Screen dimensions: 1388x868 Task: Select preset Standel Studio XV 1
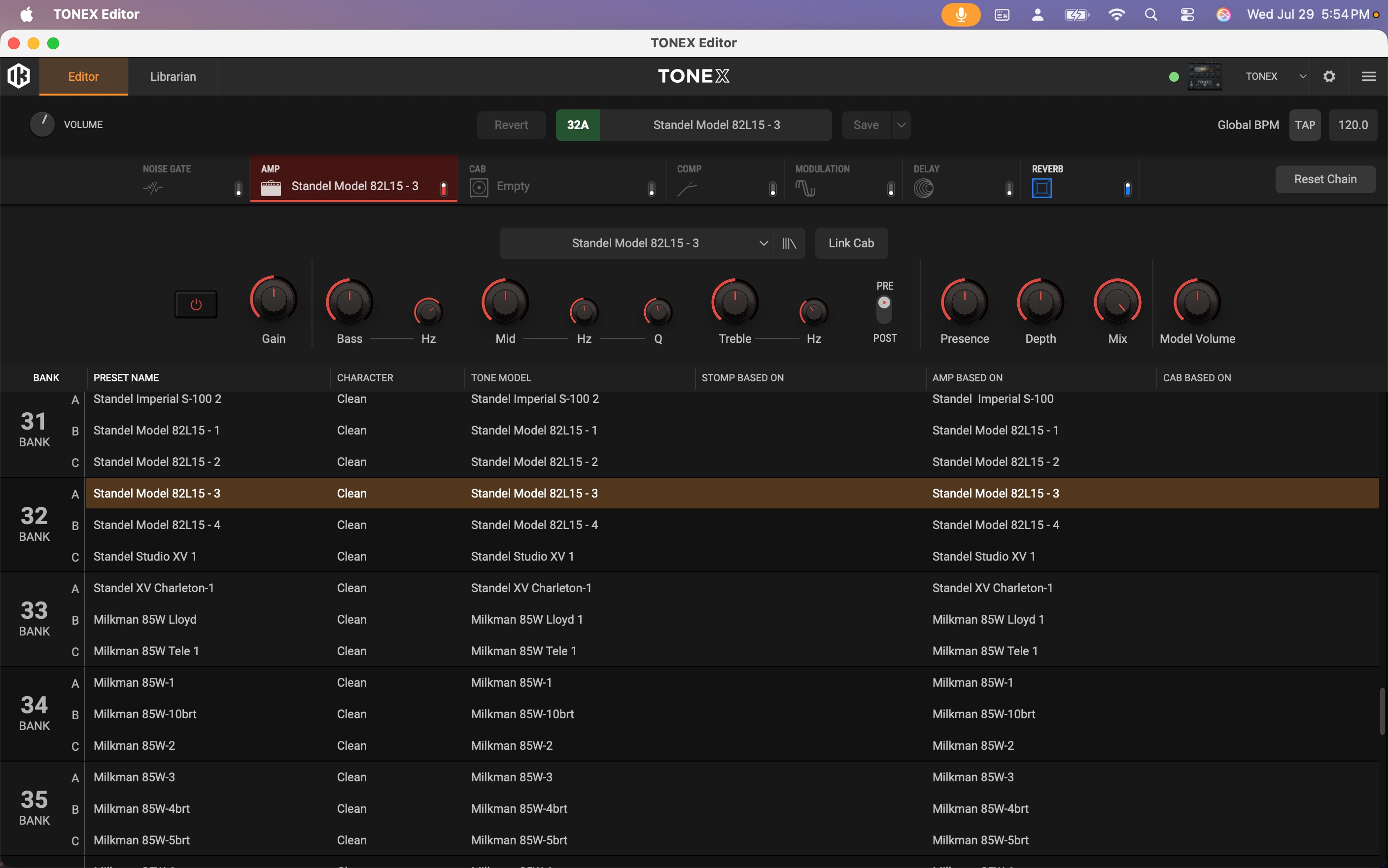click(732, 556)
